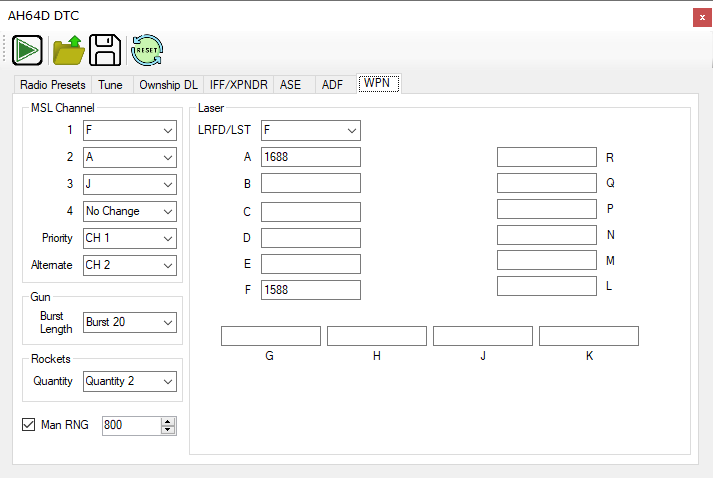The height and width of the screenshot is (478, 713).
Task: Click laser code A field 1688
Action: [x=311, y=157]
